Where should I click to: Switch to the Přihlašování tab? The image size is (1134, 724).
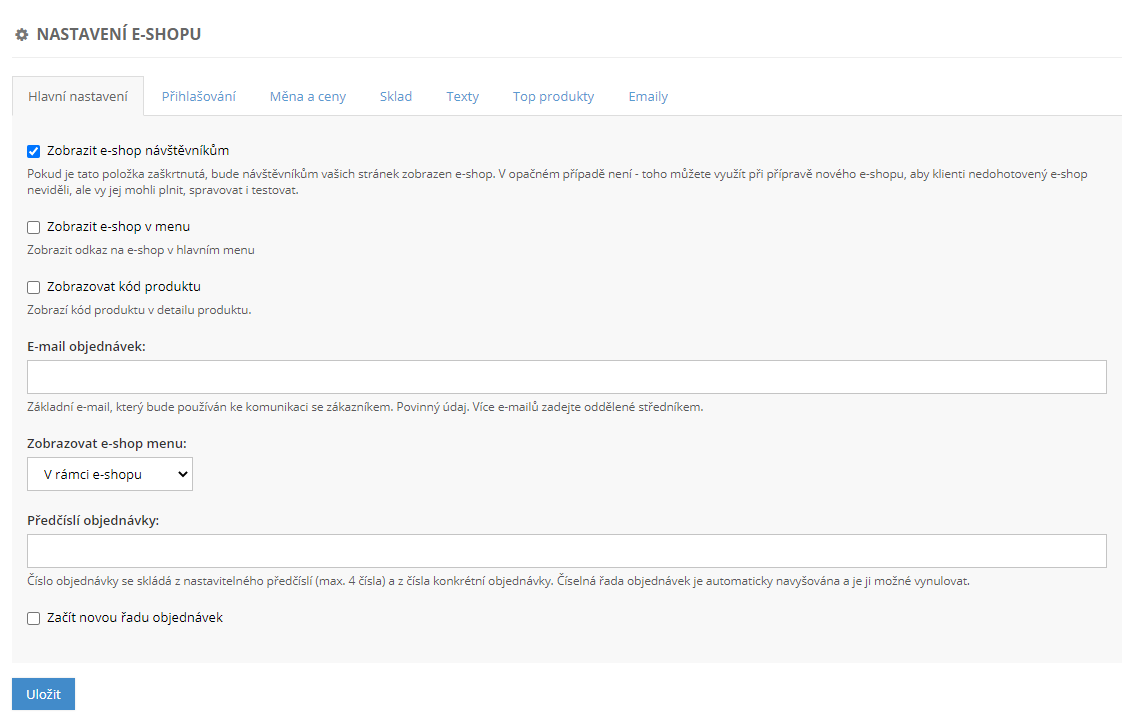(x=198, y=96)
